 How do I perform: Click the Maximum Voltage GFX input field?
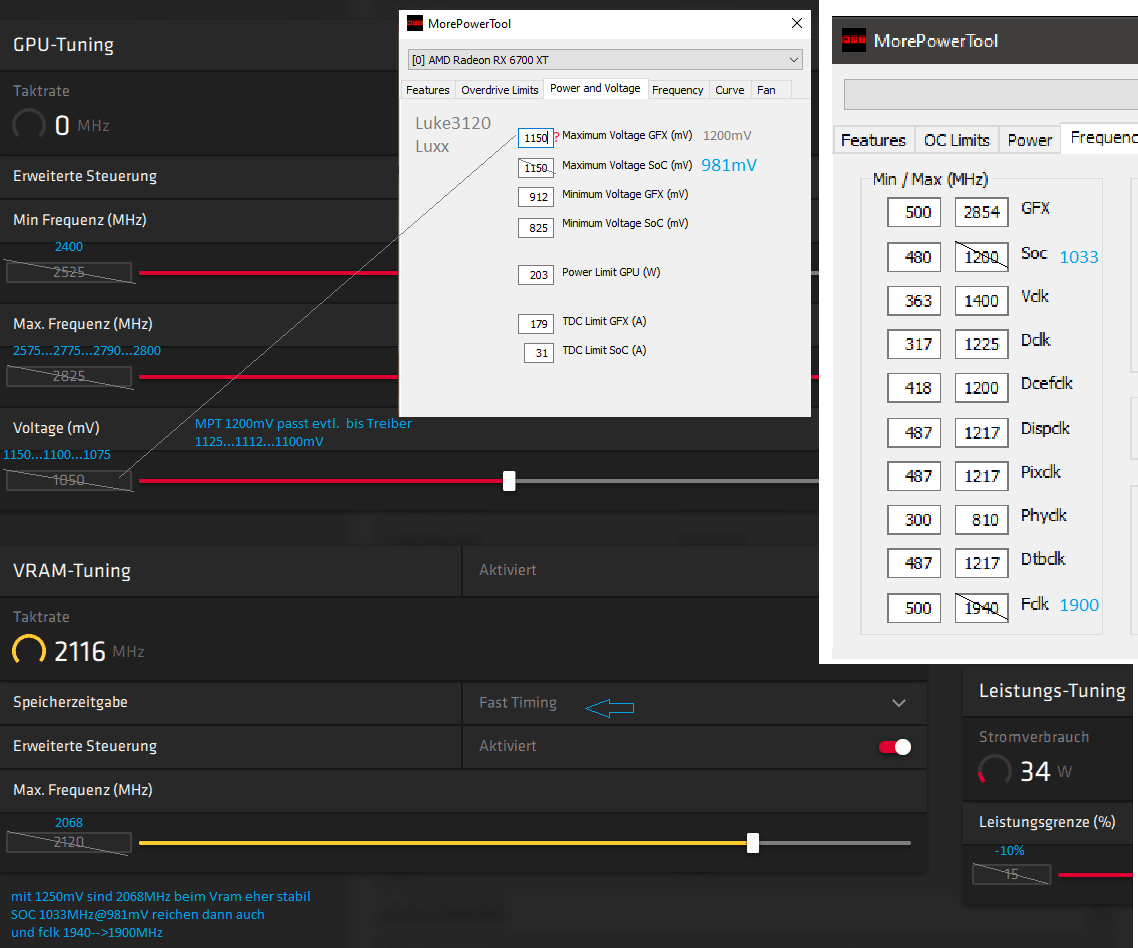point(536,138)
